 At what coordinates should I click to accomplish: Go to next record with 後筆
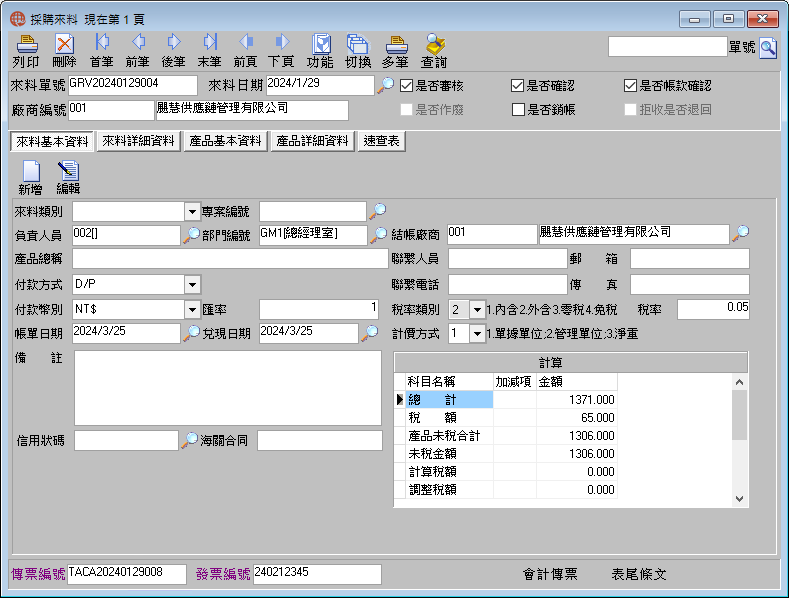coord(174,51)
